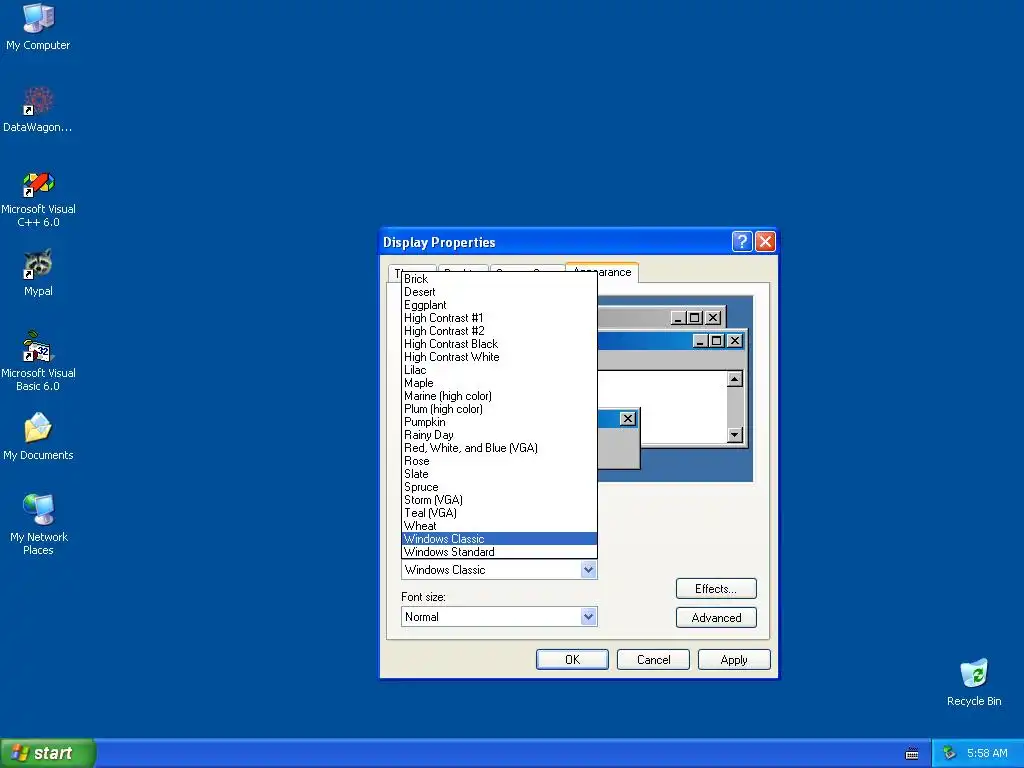Screen dimensions: 1024x768
Task: Open the My Computer desktop icon
Action: coord(38,26)
